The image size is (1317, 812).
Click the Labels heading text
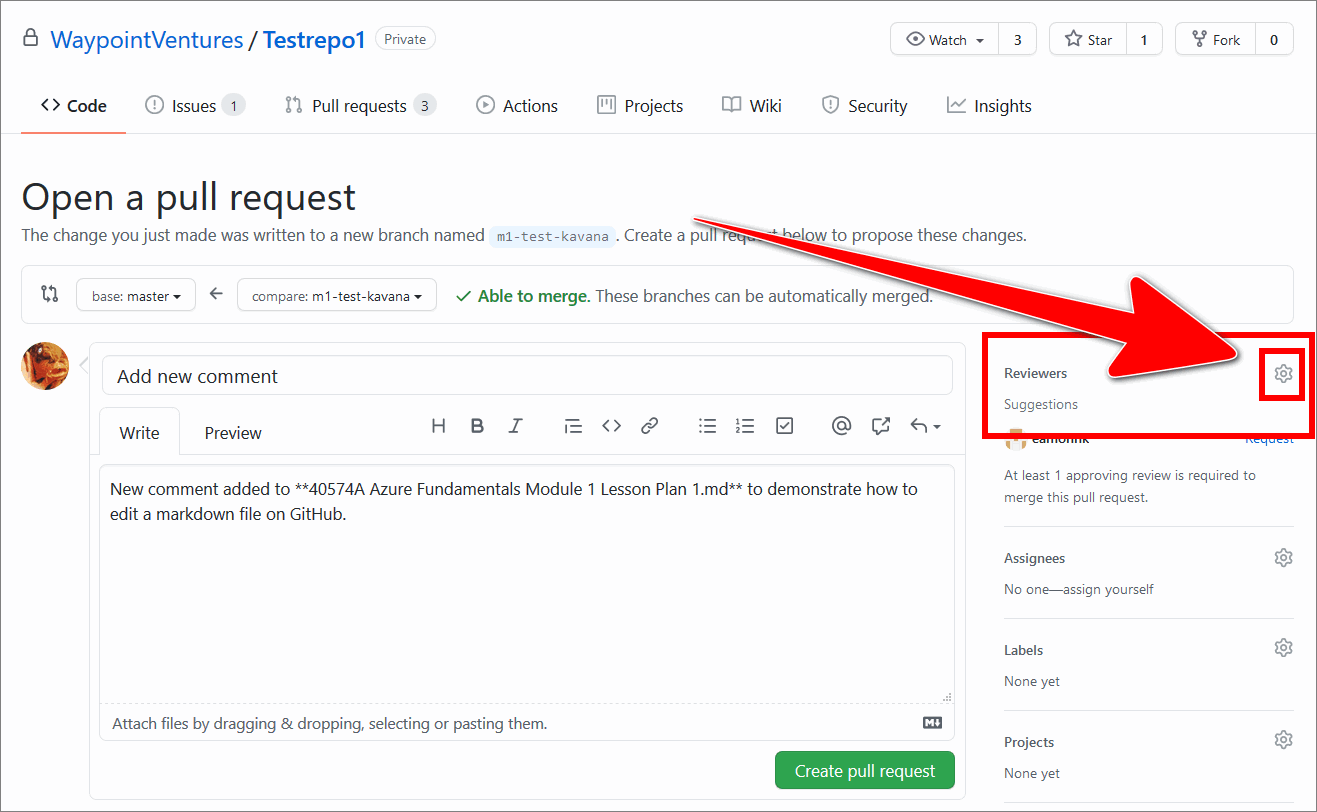pyautogui.click(x=1023, y=650)
